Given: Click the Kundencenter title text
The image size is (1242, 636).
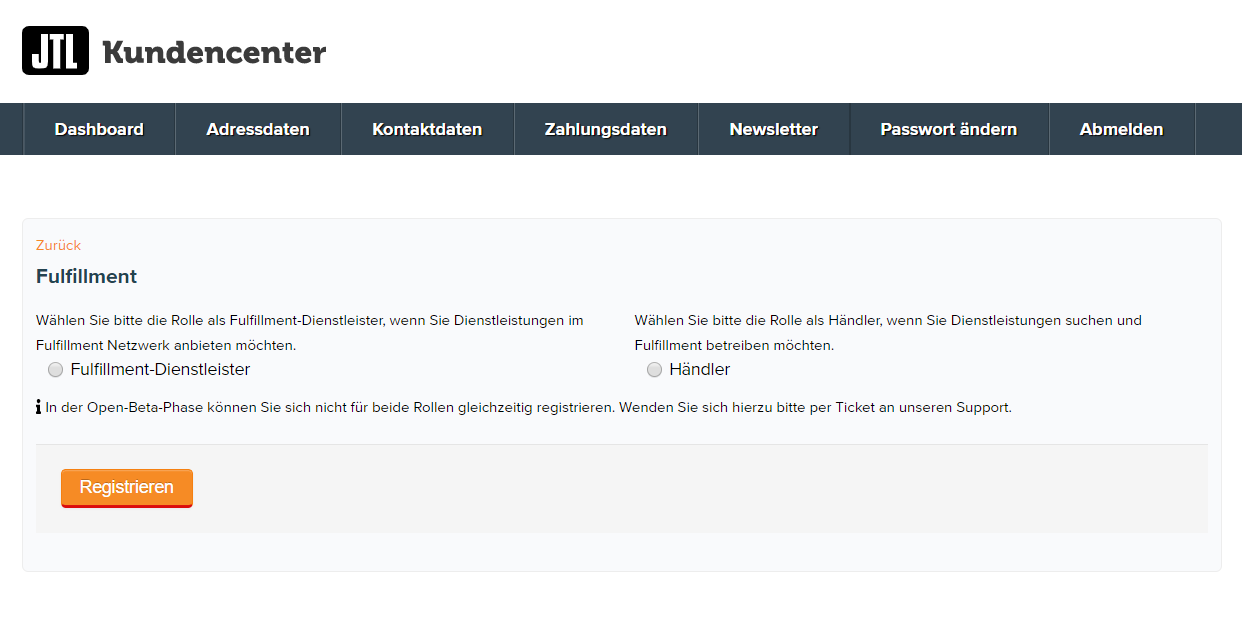Looking at the screenshot, I should [x=214, y=52].
